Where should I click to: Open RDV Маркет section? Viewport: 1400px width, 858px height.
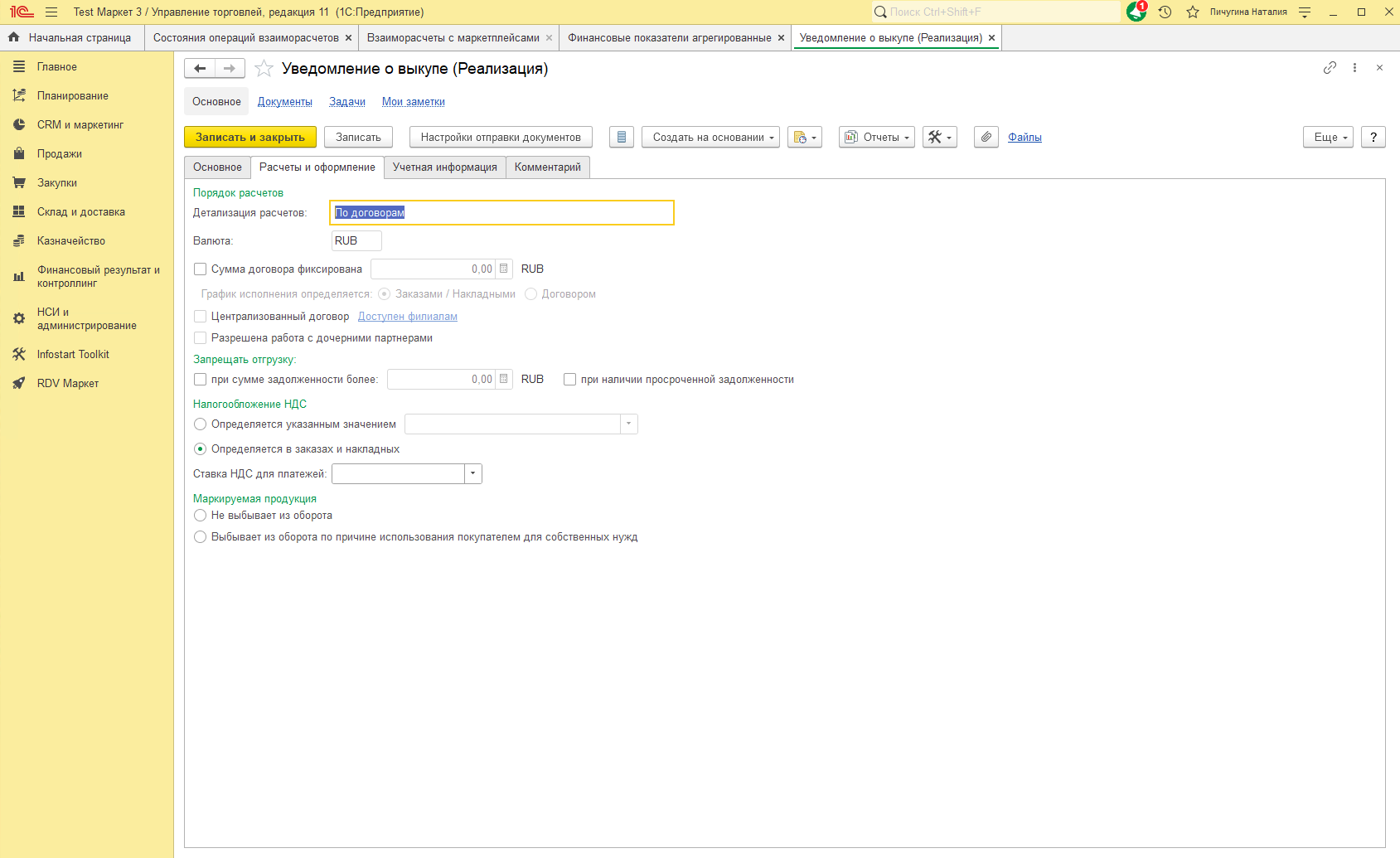pyautogui.click(x=68, y=384)
